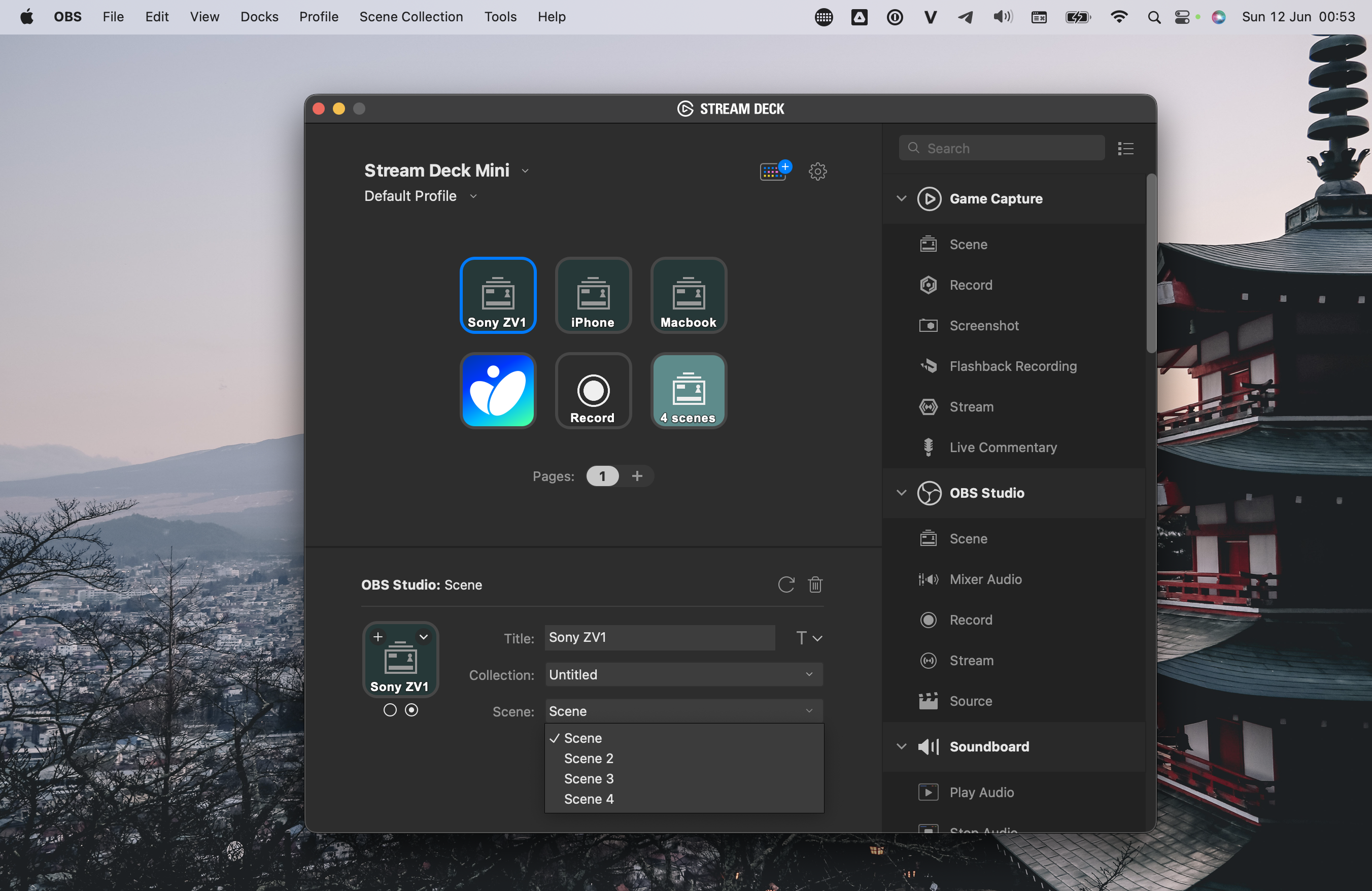Collapse the OBS Studio category
Screen dimensions: 1372x891
pyautogui.click(x=901, y=493)
